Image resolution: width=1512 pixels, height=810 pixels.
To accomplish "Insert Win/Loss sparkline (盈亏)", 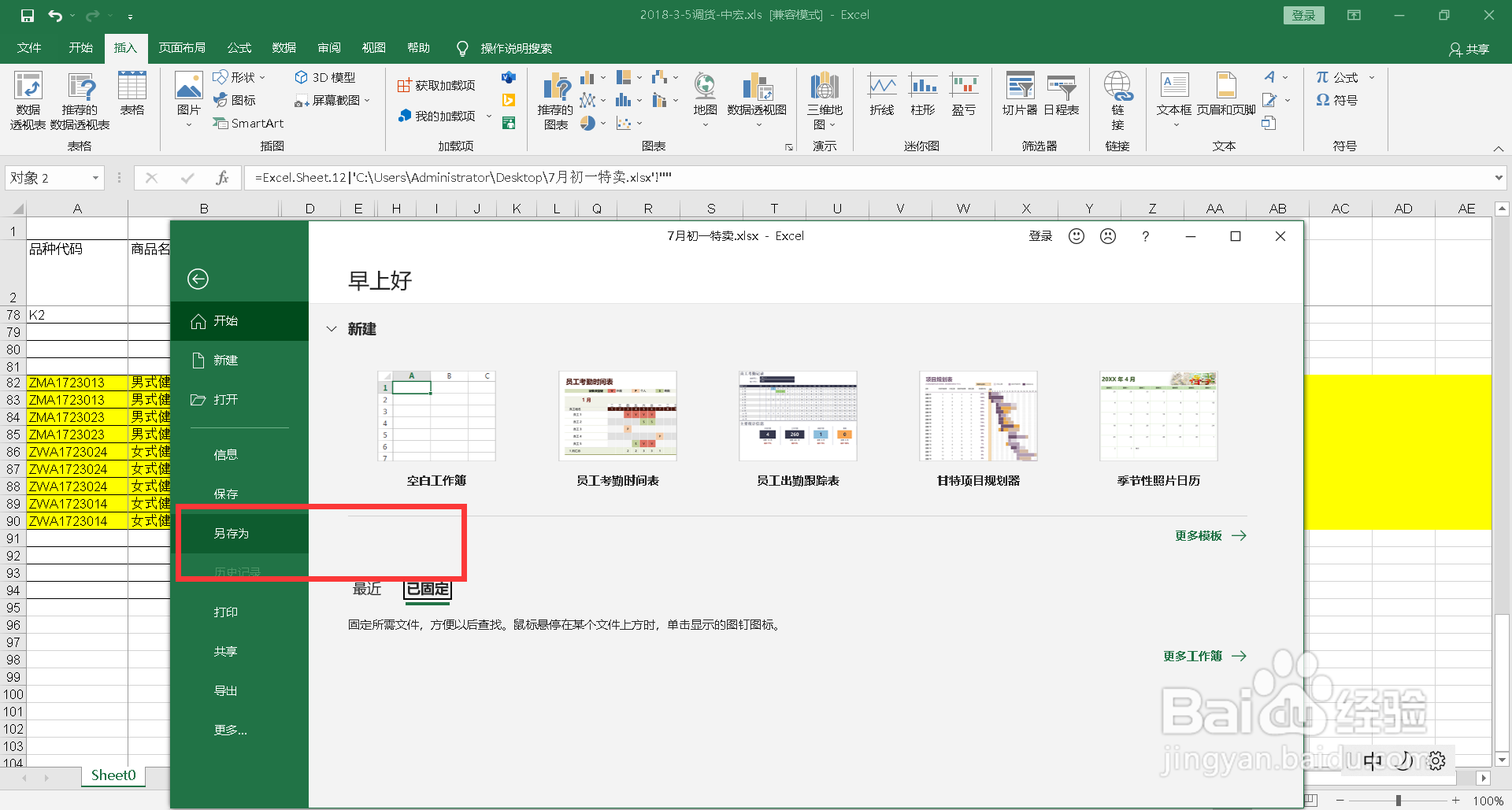I will [x=964, y=94].
